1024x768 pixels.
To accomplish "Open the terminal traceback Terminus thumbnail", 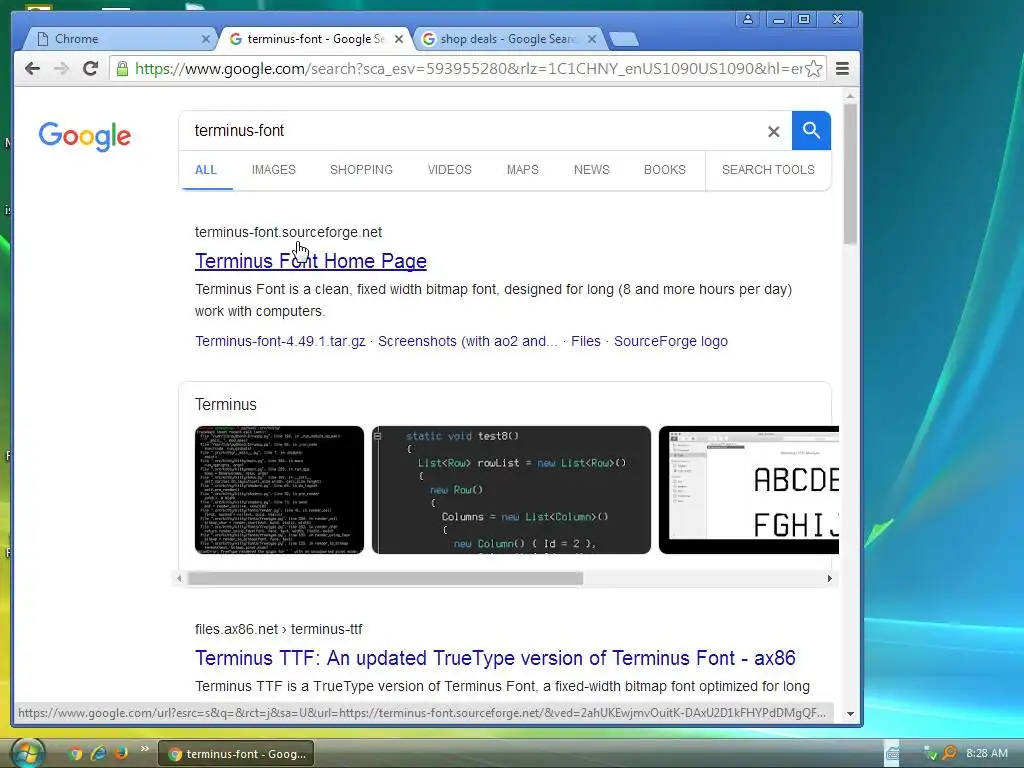I will (x=280, y=490).
